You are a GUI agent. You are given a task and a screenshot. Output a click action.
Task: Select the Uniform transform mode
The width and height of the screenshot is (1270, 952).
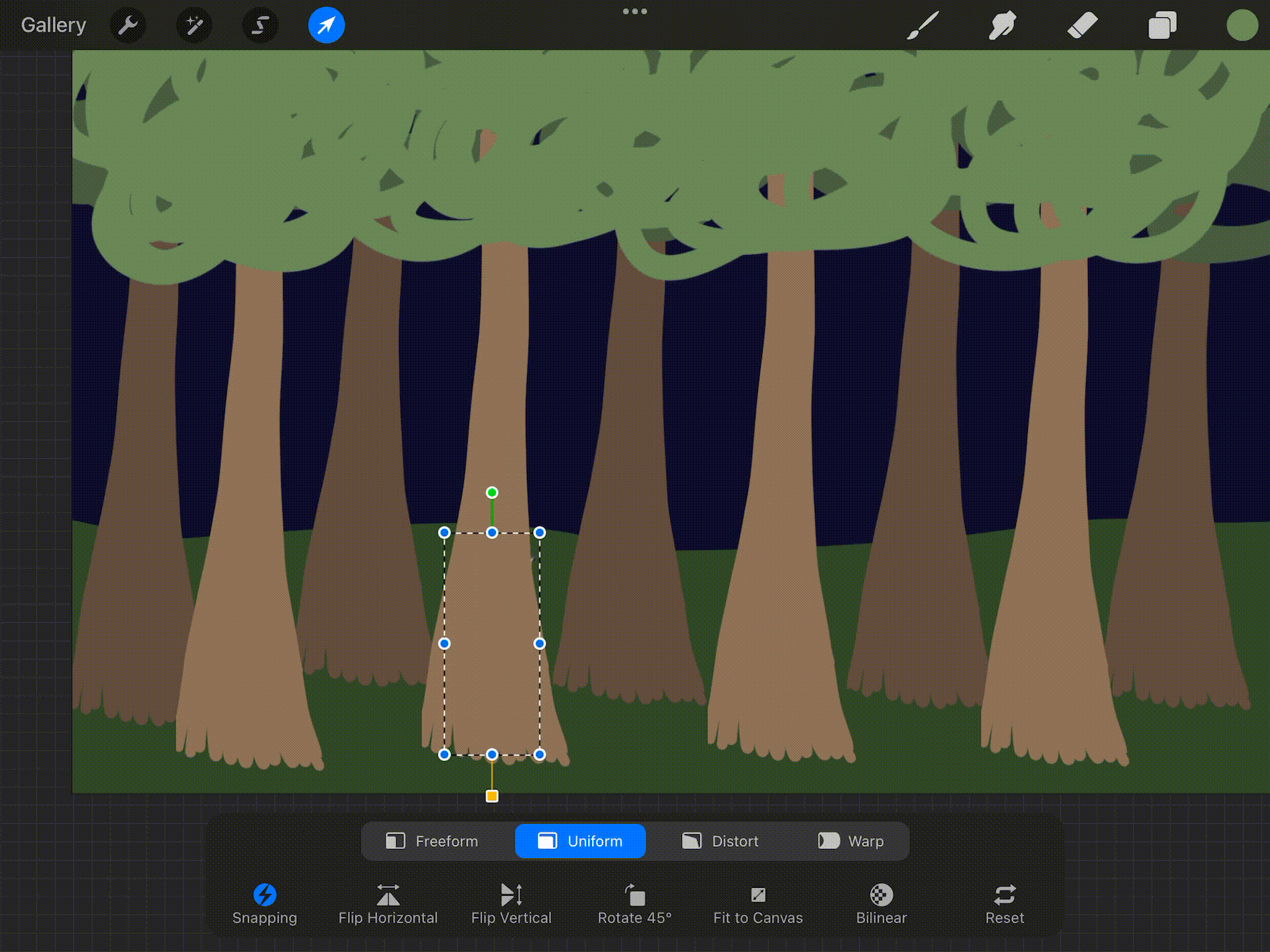580,841
